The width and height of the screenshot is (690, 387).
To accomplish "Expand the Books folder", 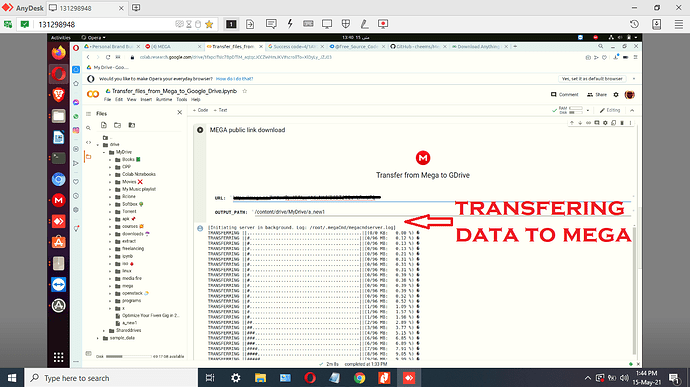I will (110, 159).
